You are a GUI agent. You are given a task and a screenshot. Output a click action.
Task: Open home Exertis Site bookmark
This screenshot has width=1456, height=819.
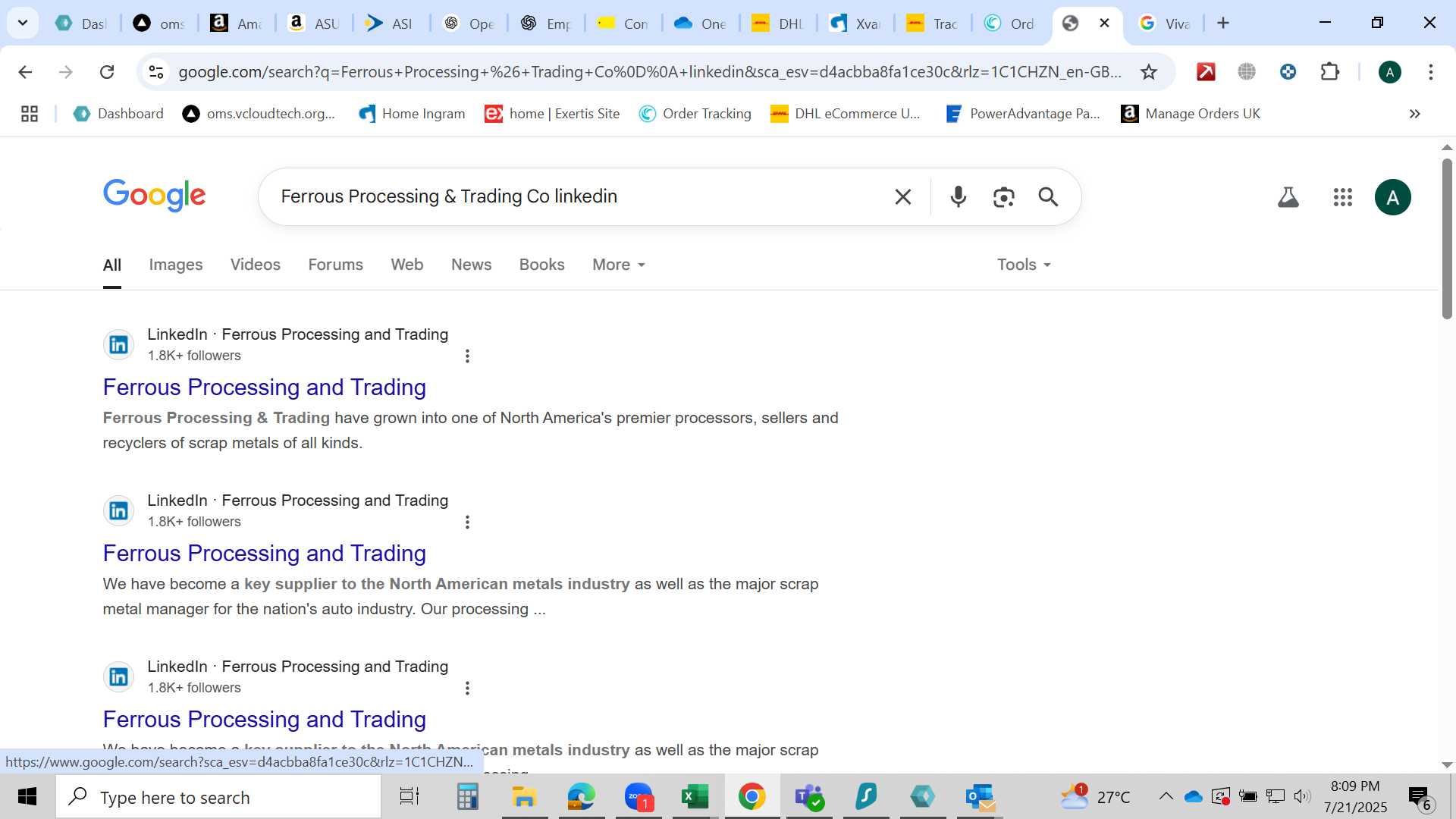pos(552,114)
